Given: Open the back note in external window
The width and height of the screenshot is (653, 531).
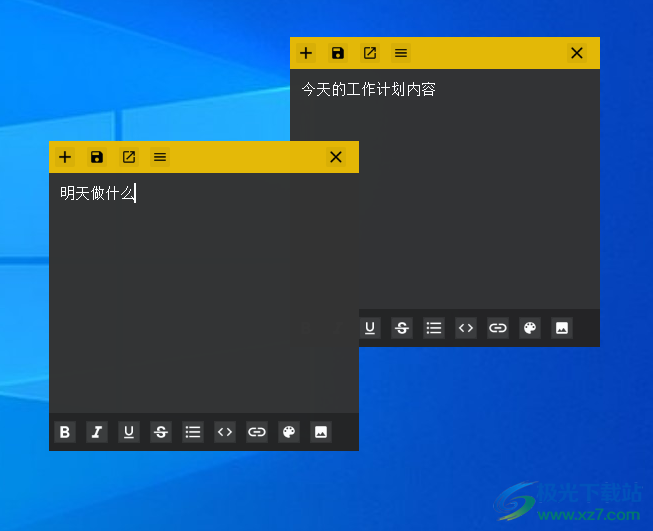Looking at the screenshot, I should pos(370,53).
